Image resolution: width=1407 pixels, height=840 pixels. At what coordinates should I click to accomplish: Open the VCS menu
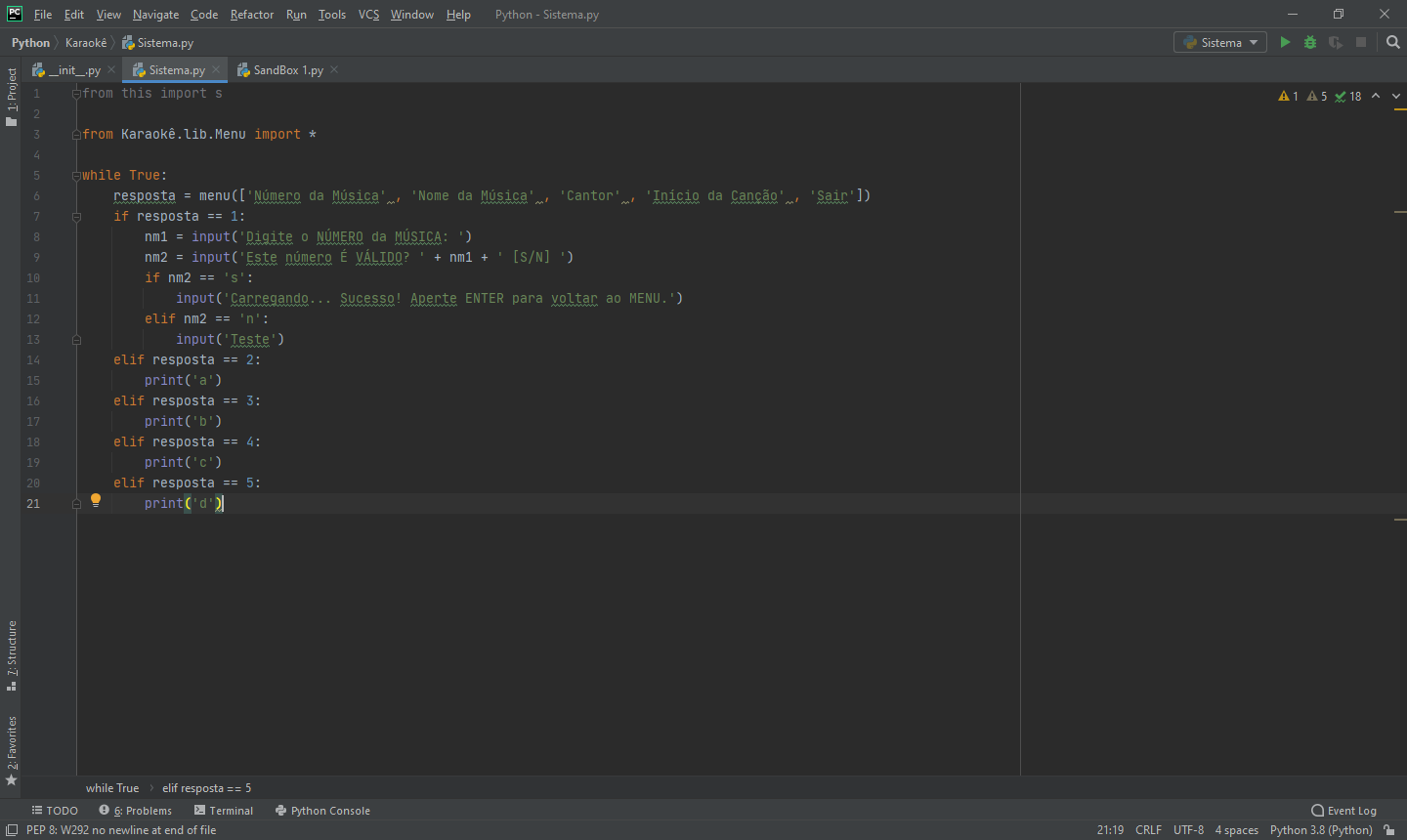368,15
